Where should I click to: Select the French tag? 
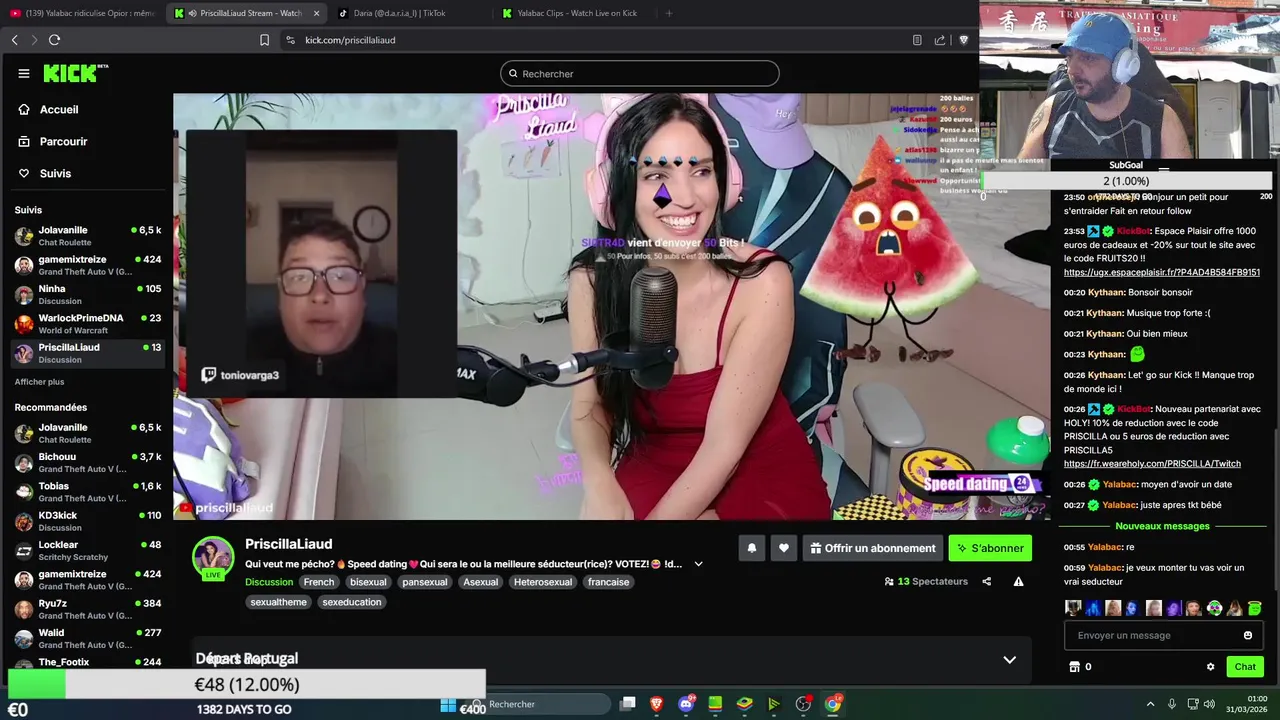pos(319,582)
